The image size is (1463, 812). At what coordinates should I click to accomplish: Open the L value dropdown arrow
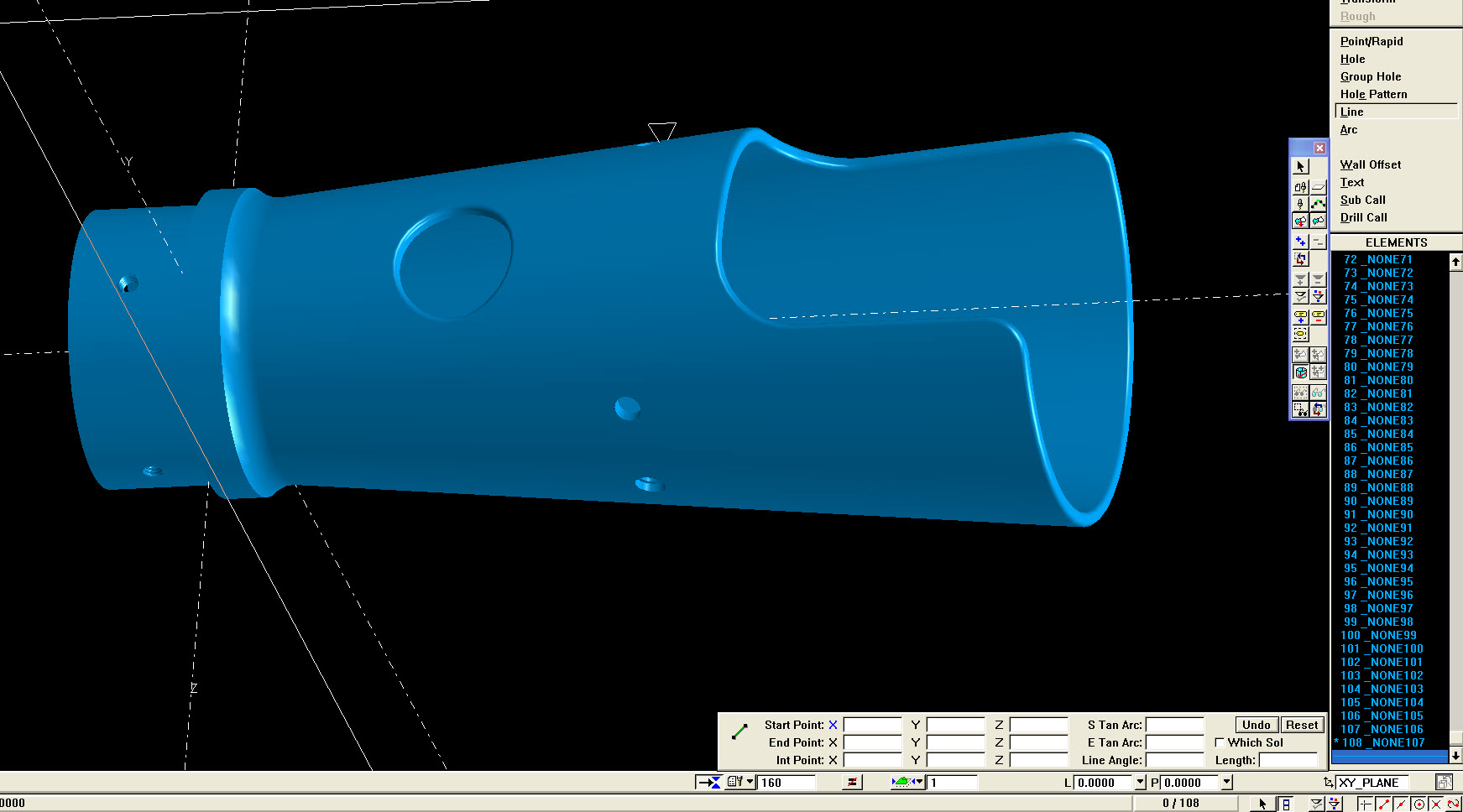point(1140,783)
